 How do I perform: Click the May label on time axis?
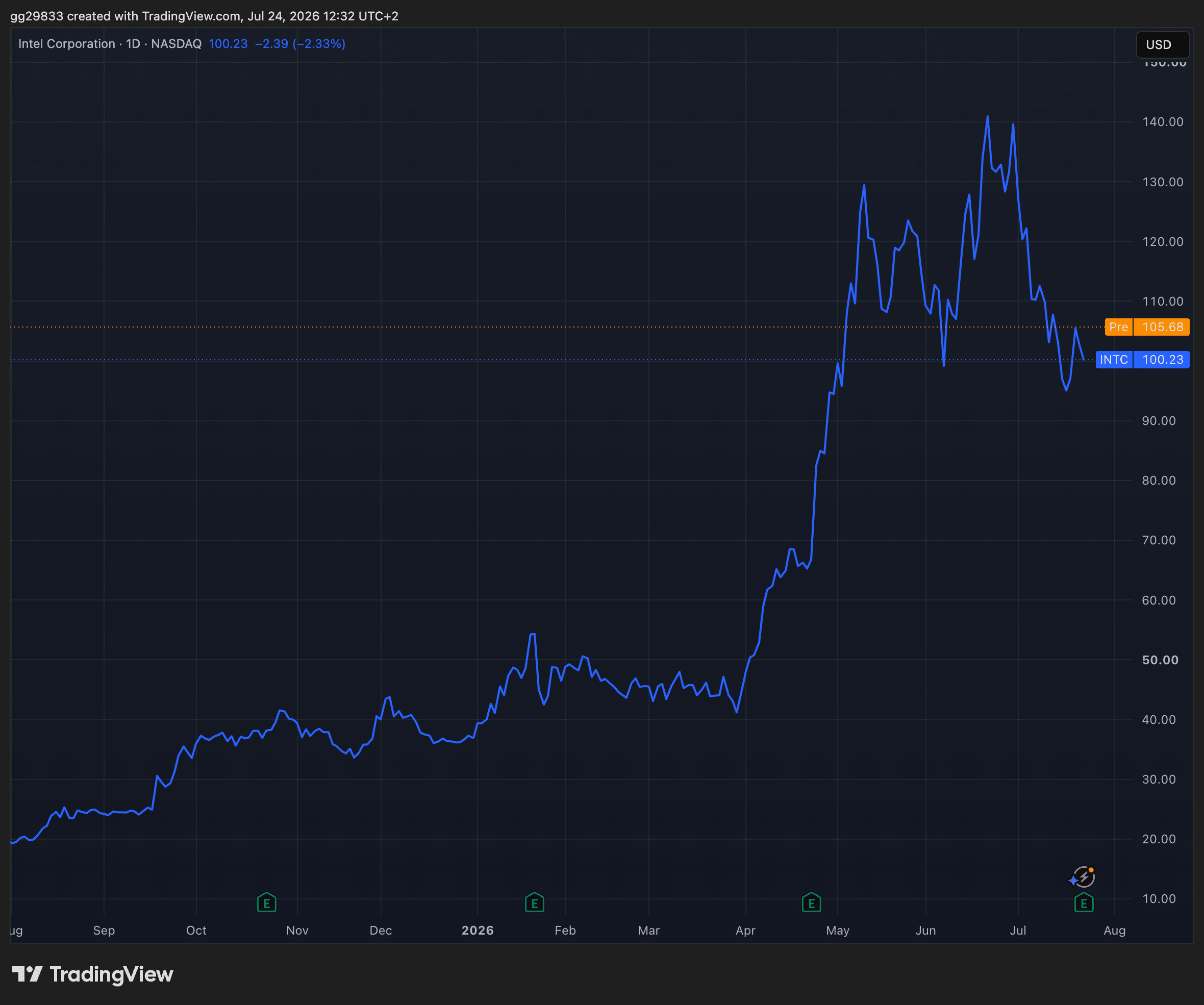(x=838, y=931)
